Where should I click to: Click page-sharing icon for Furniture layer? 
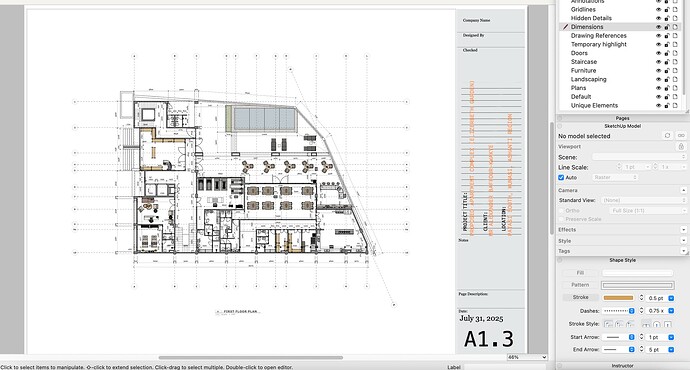(x=675, y=71)
